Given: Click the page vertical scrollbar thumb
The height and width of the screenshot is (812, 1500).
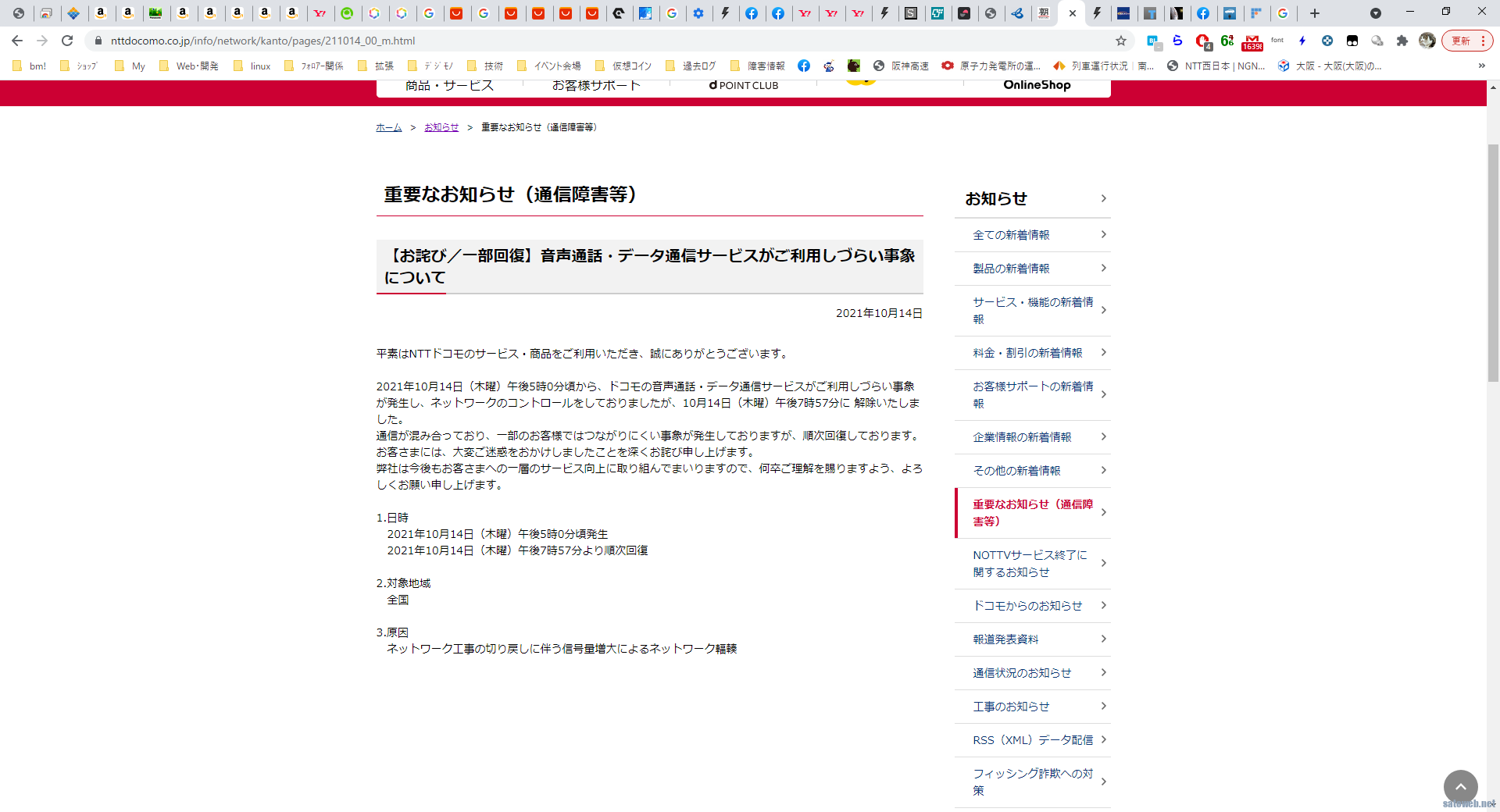Looking at the screenshot, I should coord(1493,263).
